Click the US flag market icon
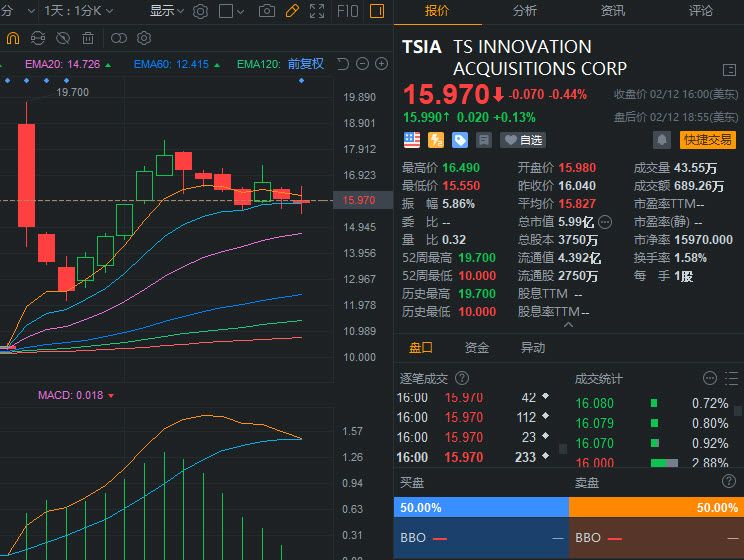Image resolution: width=744 pixels, height=560 pixels. [x=412, y=140]
